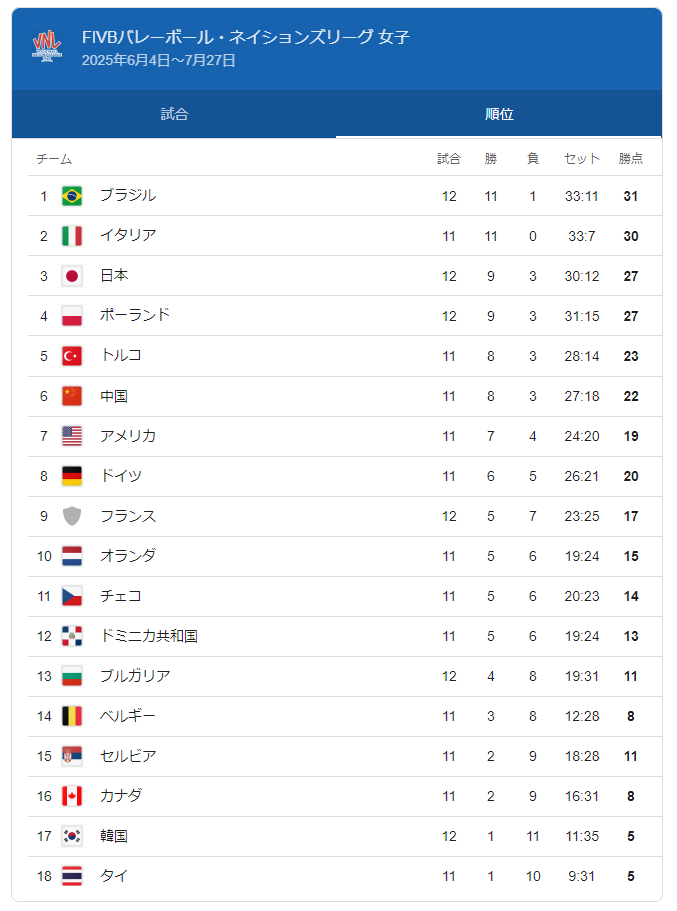Viewport: 677px width, 911px height.
Task: Open the オランダ team link
Action: pos(128,555)
